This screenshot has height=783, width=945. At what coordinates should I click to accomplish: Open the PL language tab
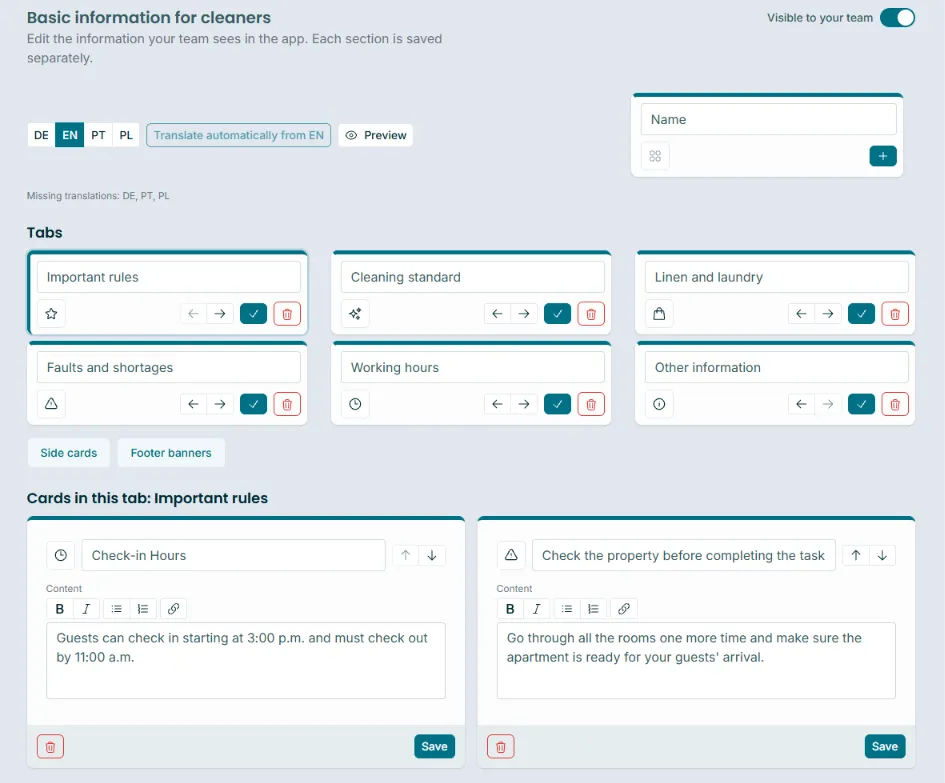tap(126, 135)
